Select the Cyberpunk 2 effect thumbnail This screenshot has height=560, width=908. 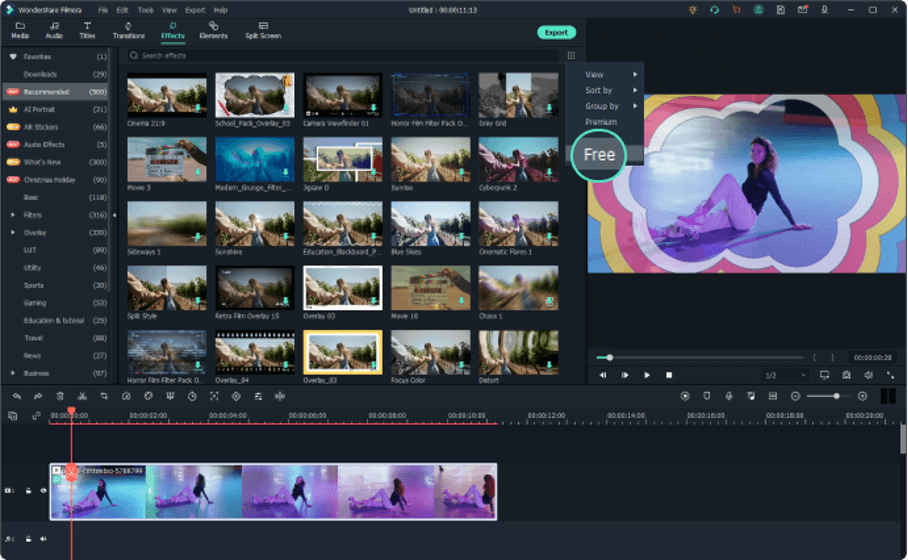coord(518,159)
